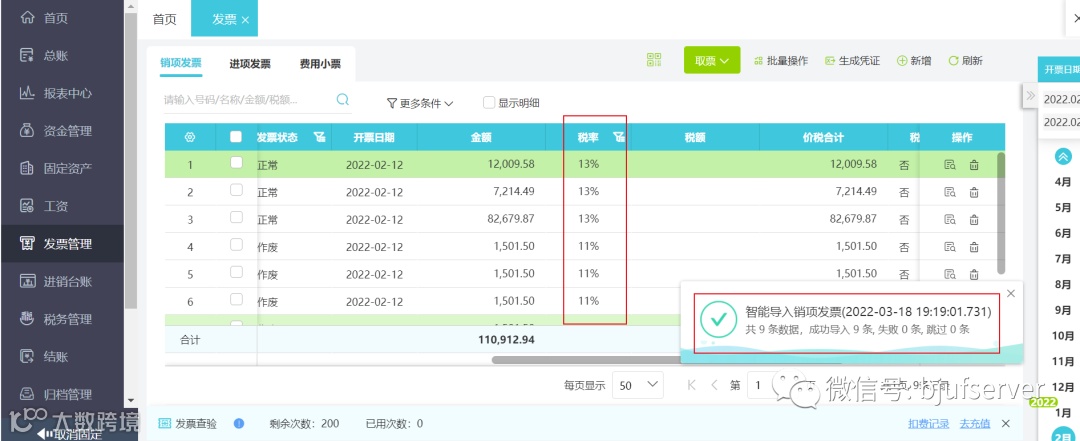Image resolution: width=1080 pixels, height=441 pixels.
Task: Check the box for row 2
Action: [236, 189]
